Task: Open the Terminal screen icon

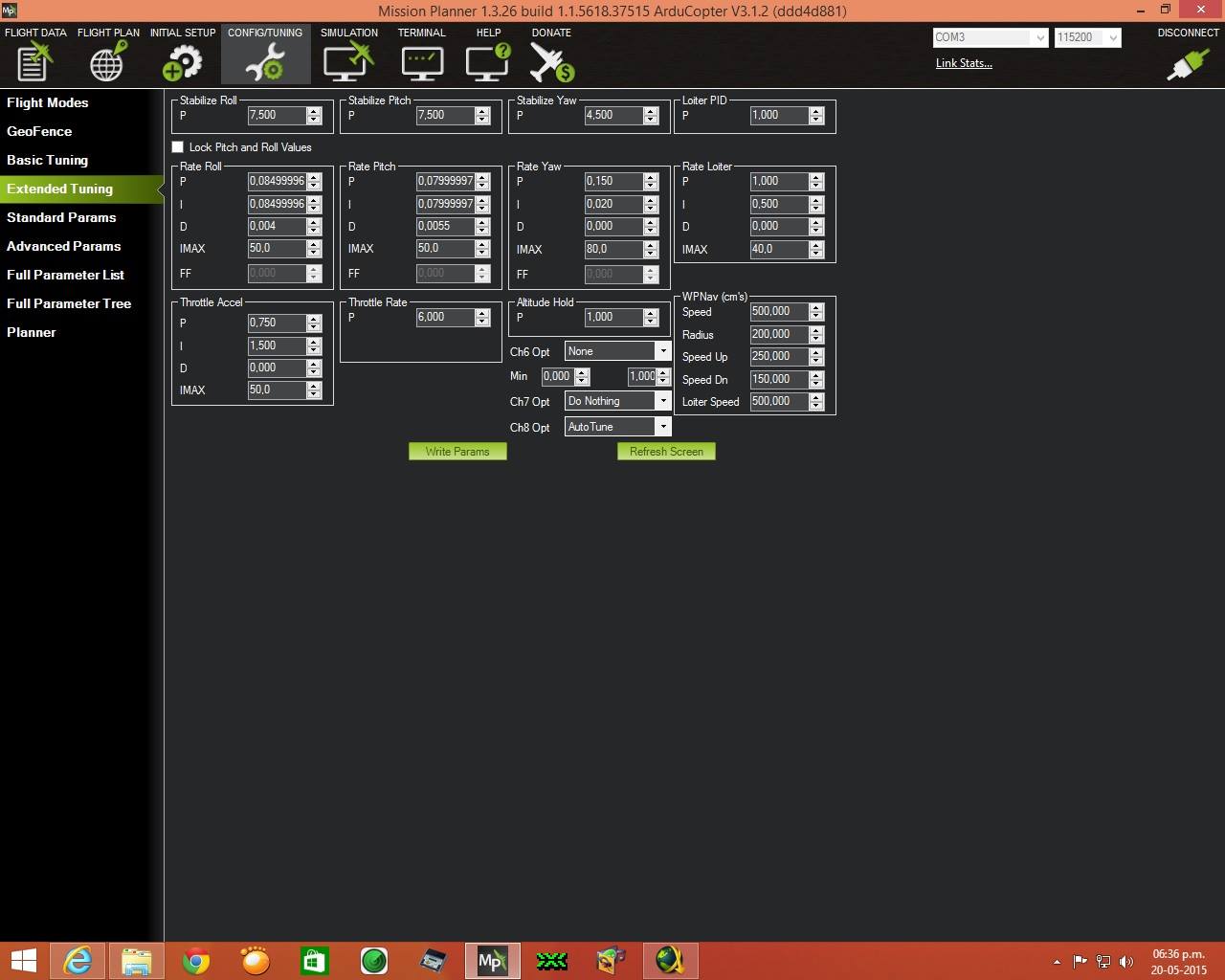Action: 421,61
